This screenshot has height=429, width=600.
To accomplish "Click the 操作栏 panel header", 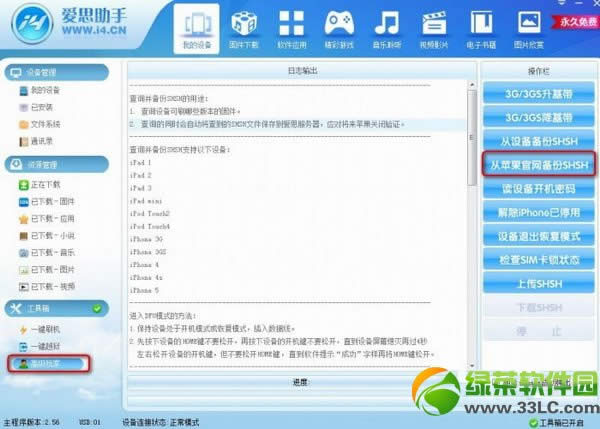I will [x=539, y=71].
